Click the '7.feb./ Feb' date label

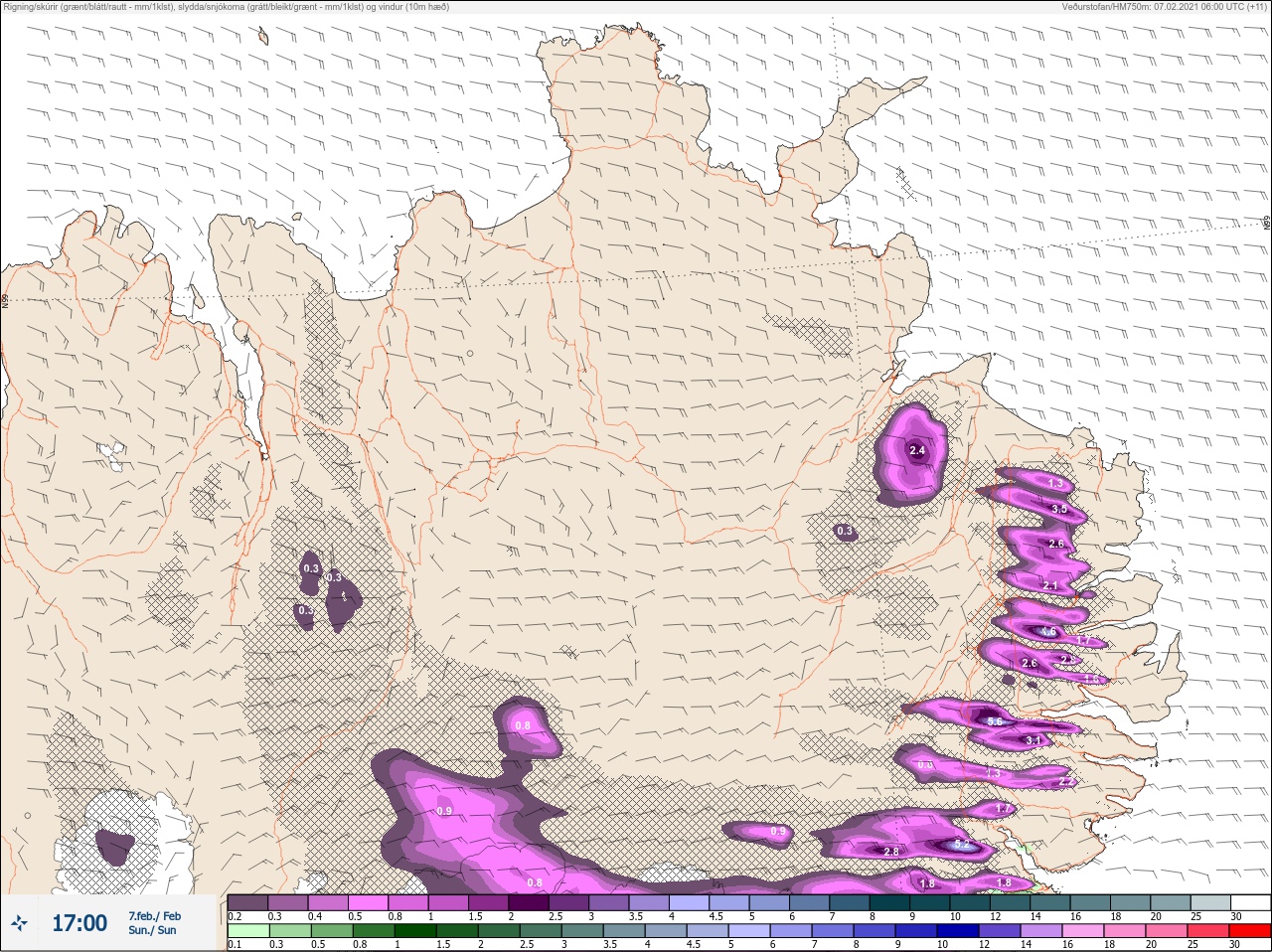154,915
